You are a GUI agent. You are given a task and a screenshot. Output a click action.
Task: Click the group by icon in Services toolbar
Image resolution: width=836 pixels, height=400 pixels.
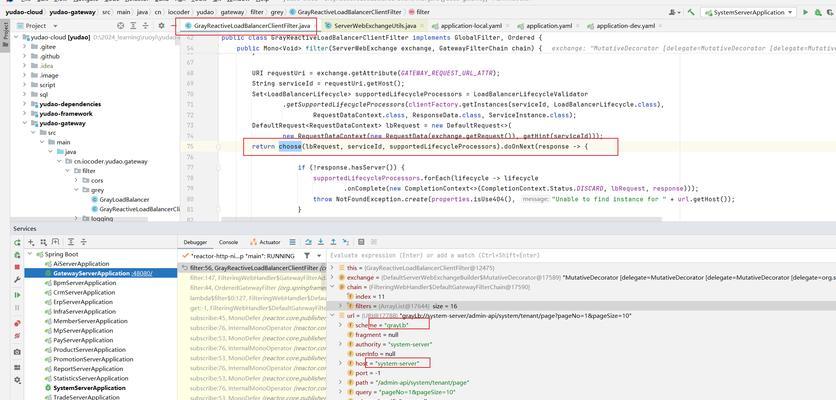[x=44, y=242]
